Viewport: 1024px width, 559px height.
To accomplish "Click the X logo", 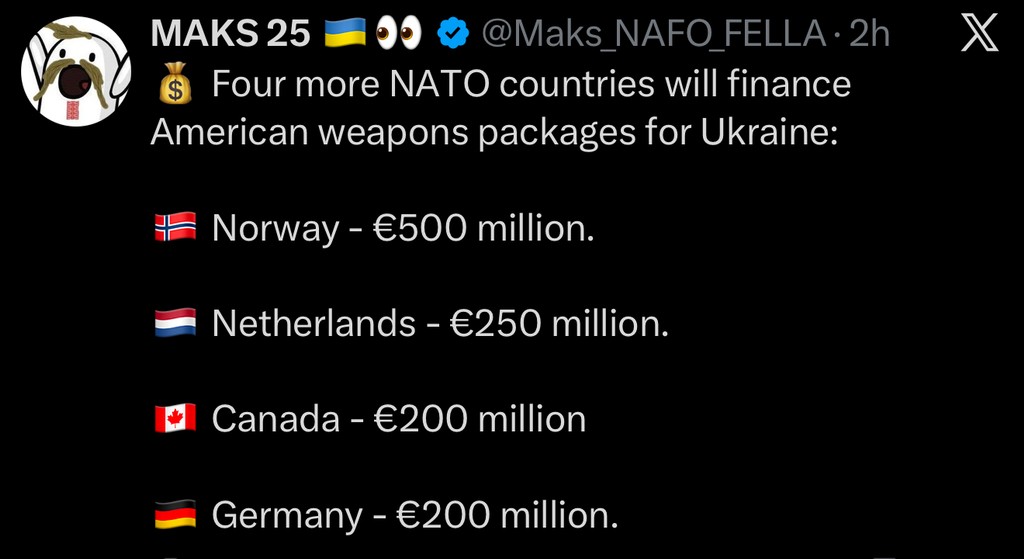I will coord(979,36).
